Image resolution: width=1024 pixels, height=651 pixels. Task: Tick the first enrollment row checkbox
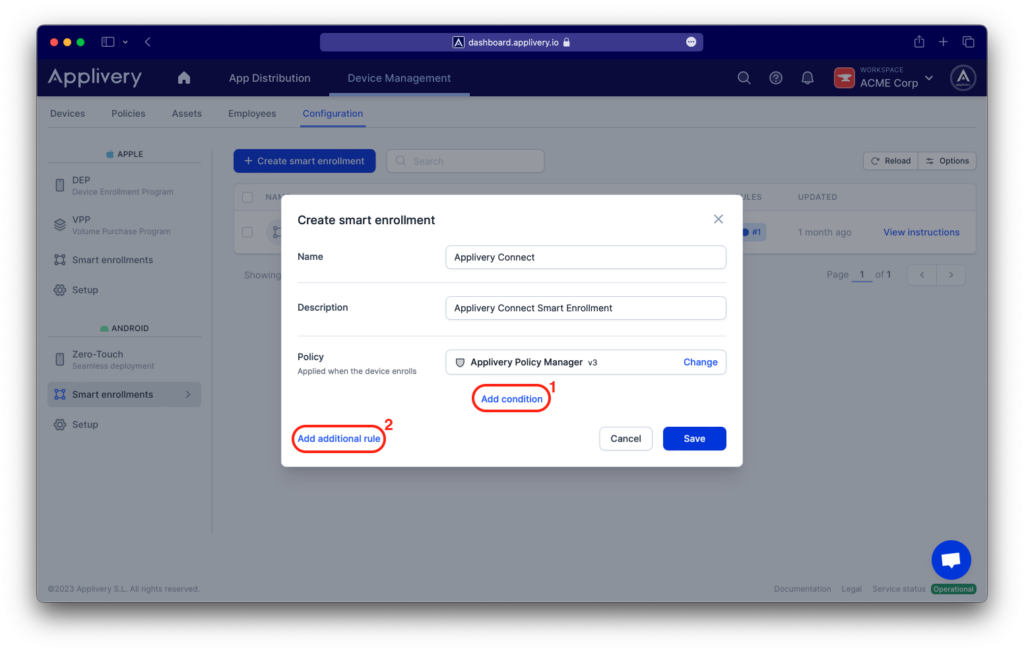pos(248,232)
